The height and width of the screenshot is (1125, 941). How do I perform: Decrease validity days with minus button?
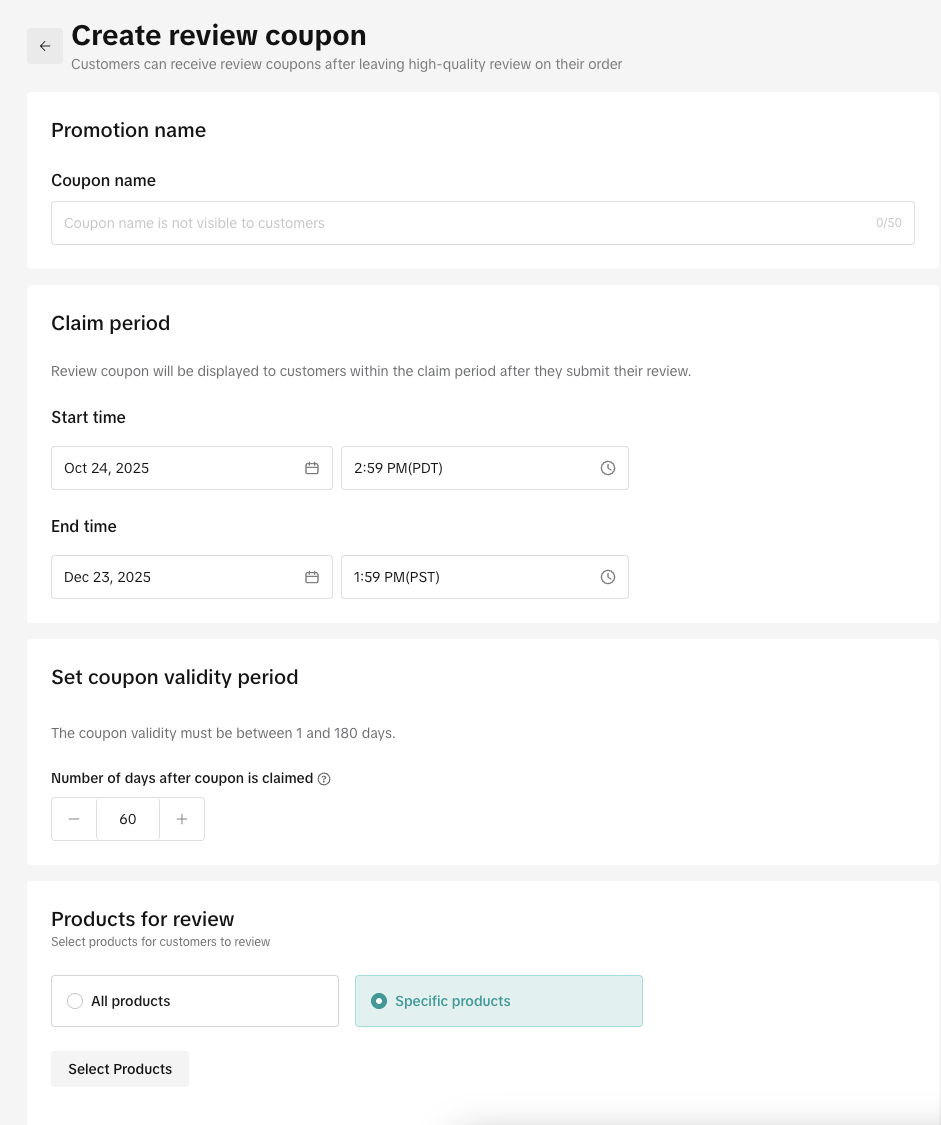(74, 819)
